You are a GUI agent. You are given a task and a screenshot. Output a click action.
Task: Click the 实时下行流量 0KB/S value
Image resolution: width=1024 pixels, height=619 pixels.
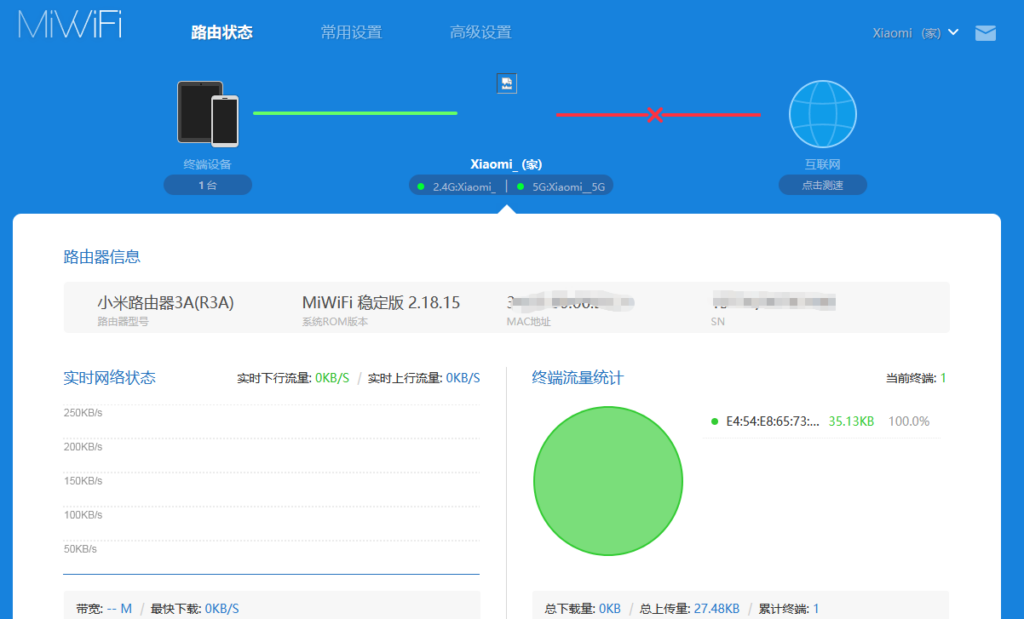click(332, 378)
